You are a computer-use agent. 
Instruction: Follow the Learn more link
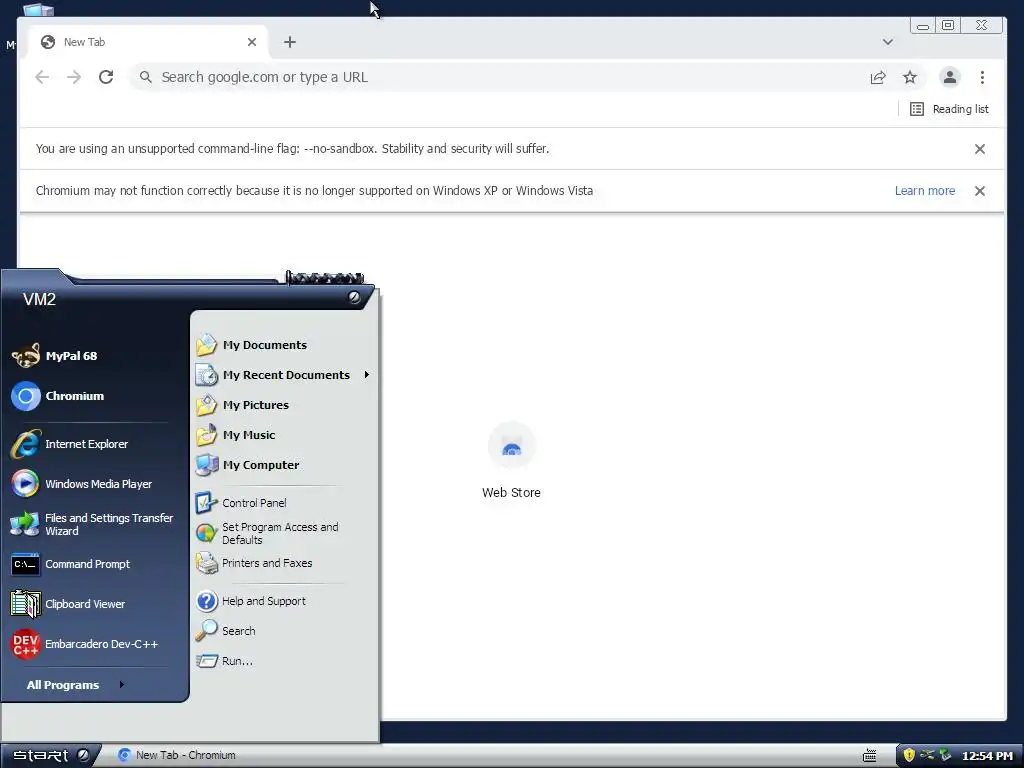point(925,191)
